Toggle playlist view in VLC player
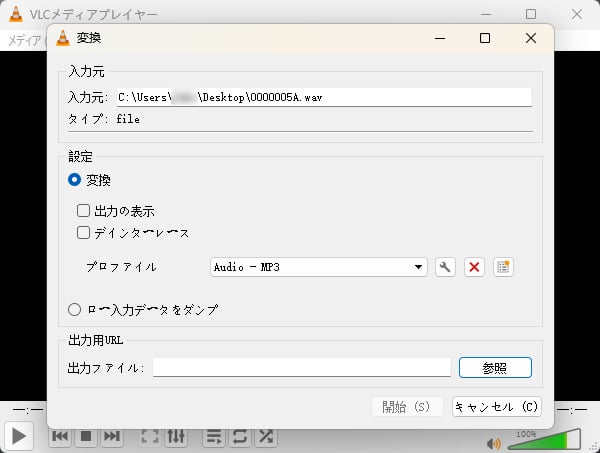The width and height of the screenshot is (600, 453). pos(214,436)
